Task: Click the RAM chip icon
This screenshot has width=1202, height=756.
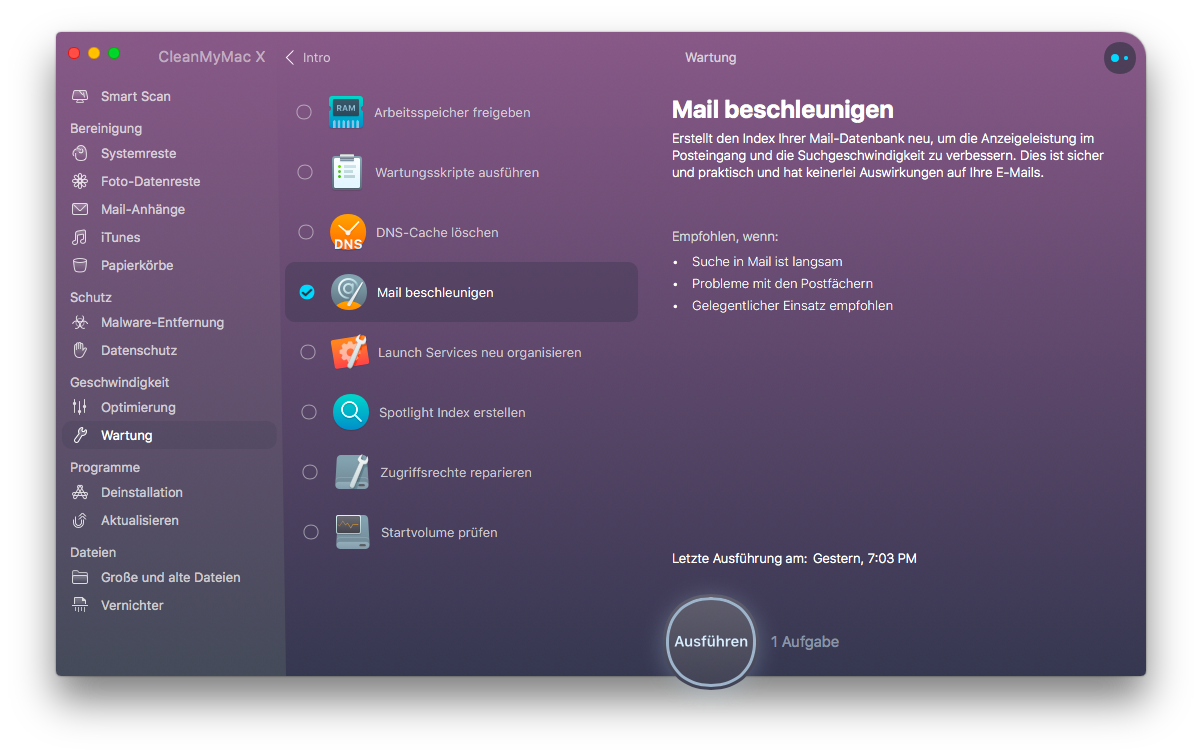Action: click(x=346, y=112)
